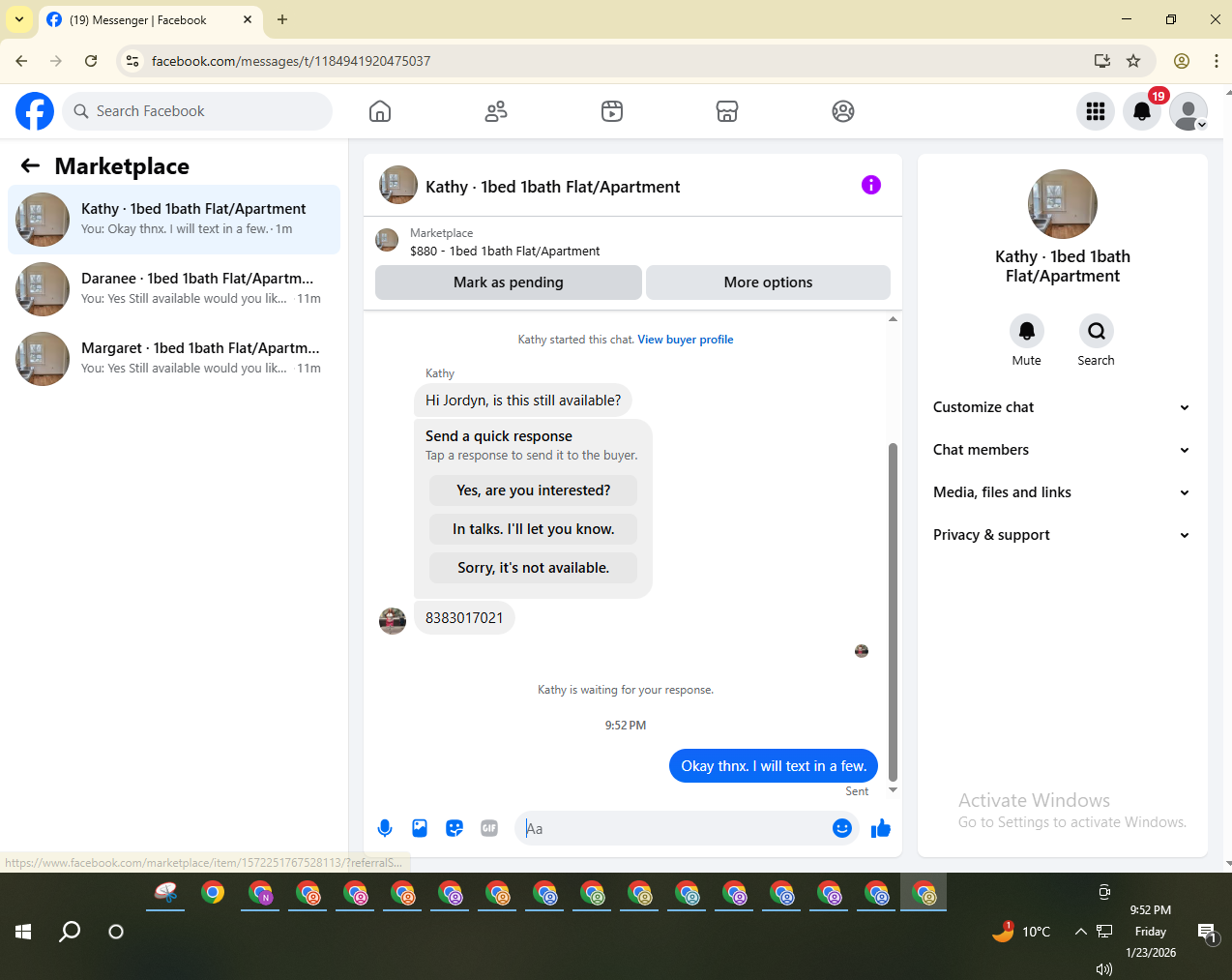The image size is (1232, 980).
Task: Click site information icon in address bar
Action: tap(132, 61)
